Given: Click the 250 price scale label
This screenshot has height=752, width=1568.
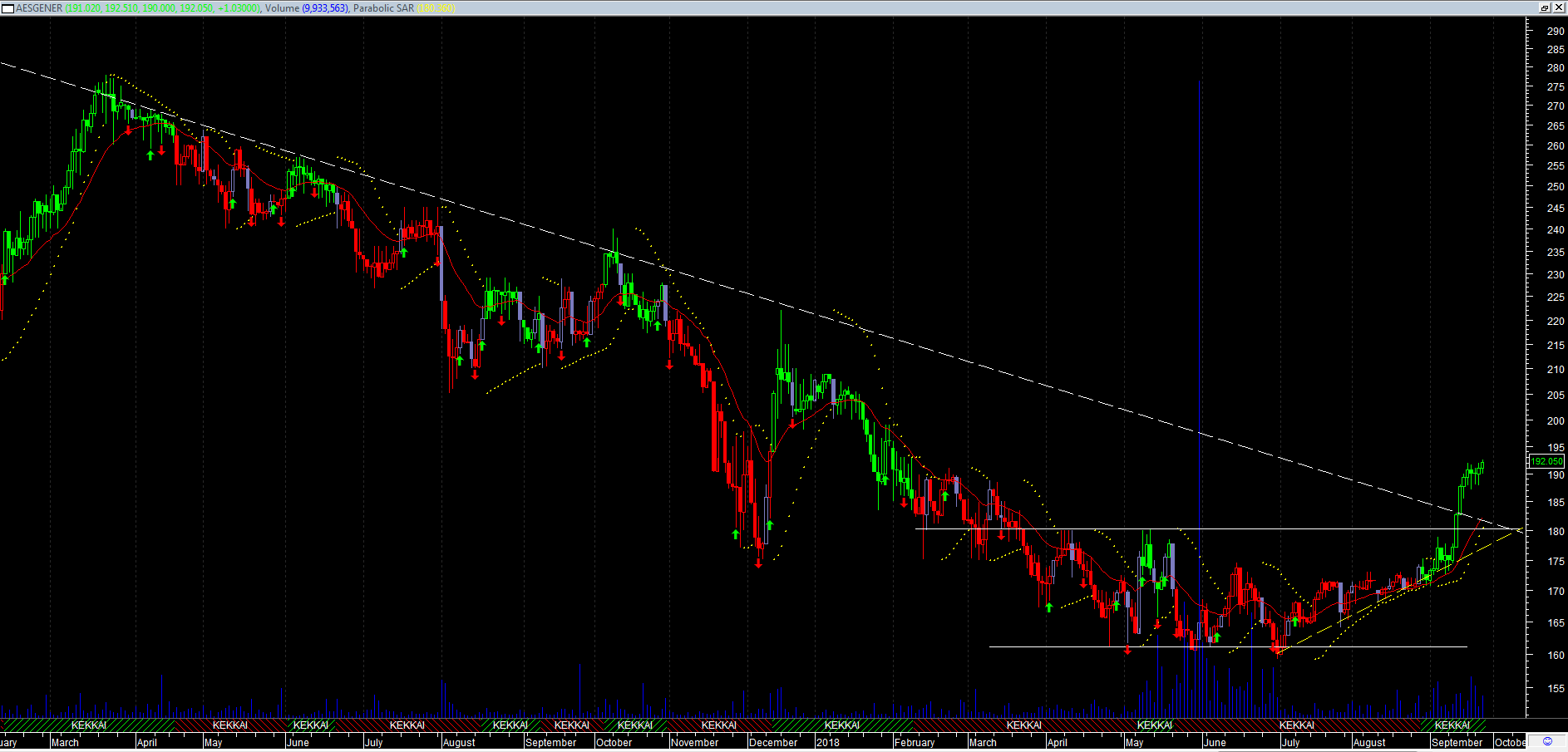Looking at the screenshot, I should point(1556,187).
